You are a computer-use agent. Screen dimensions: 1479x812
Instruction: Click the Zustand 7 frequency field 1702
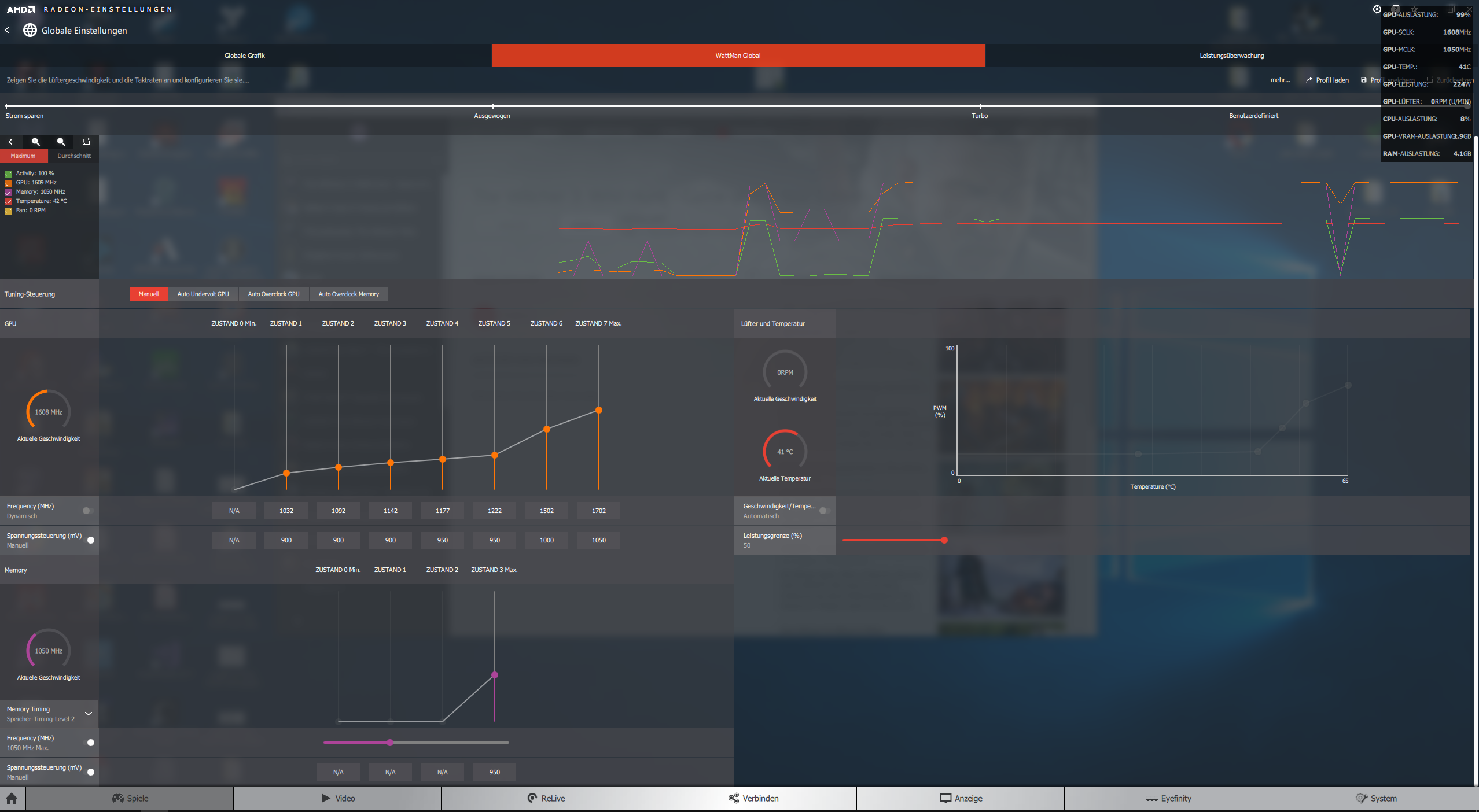[x=598, y=511]
